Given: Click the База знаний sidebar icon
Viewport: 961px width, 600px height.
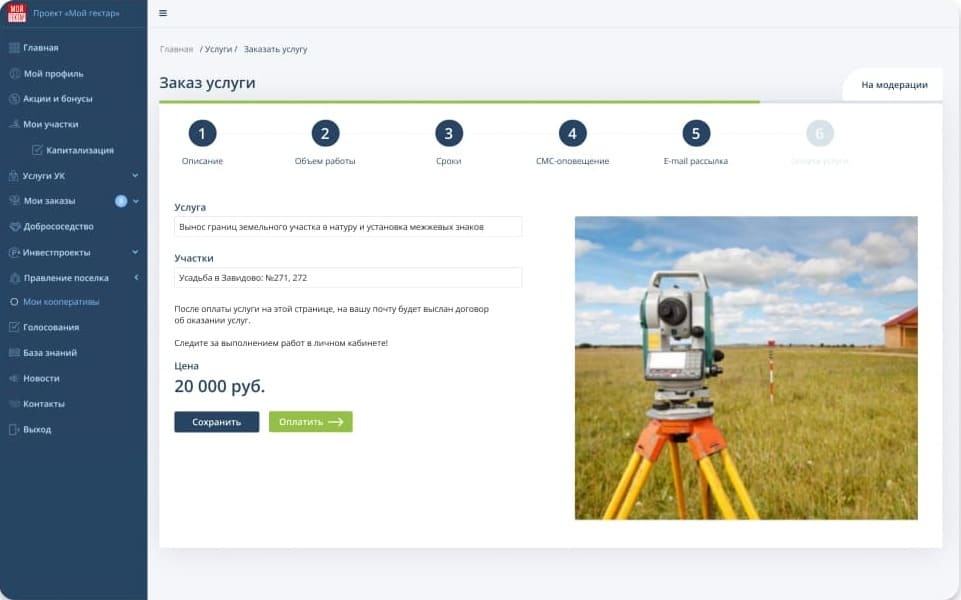Looking at the screenshot, I should tap(14, 352).
